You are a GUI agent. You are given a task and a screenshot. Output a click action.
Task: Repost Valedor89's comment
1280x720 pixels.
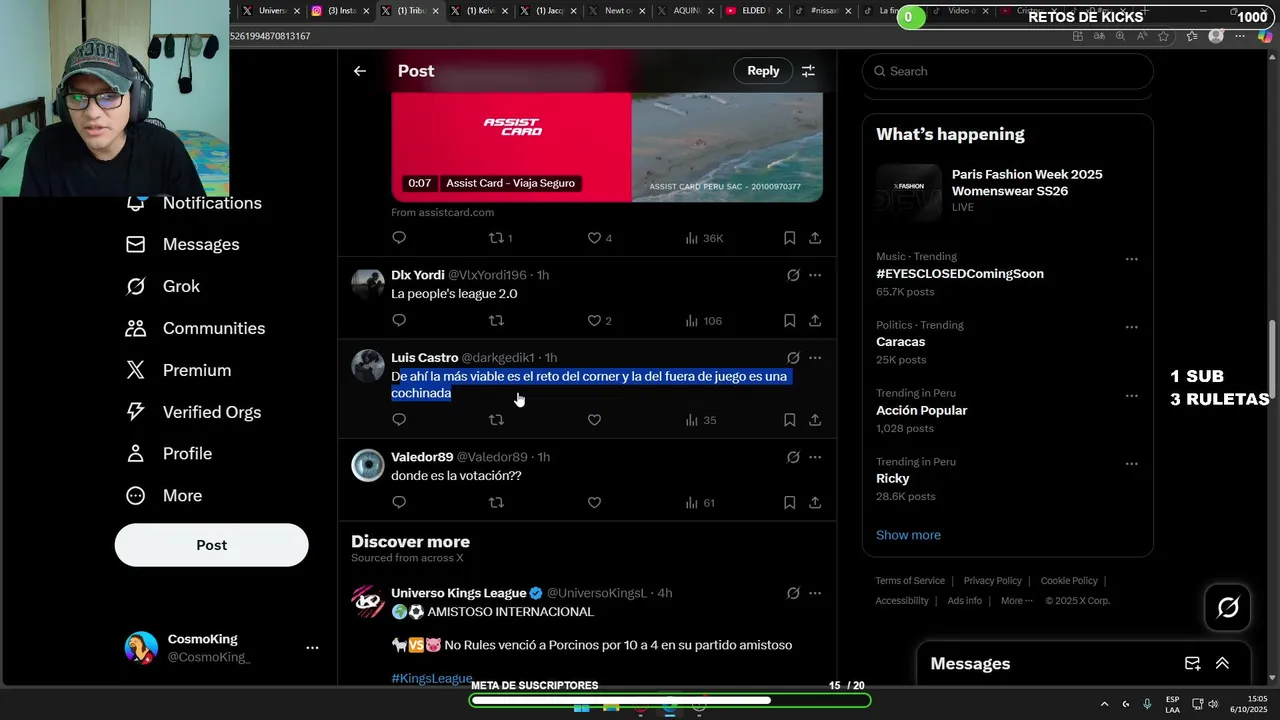pyautogui.click(x=496, y=503)
